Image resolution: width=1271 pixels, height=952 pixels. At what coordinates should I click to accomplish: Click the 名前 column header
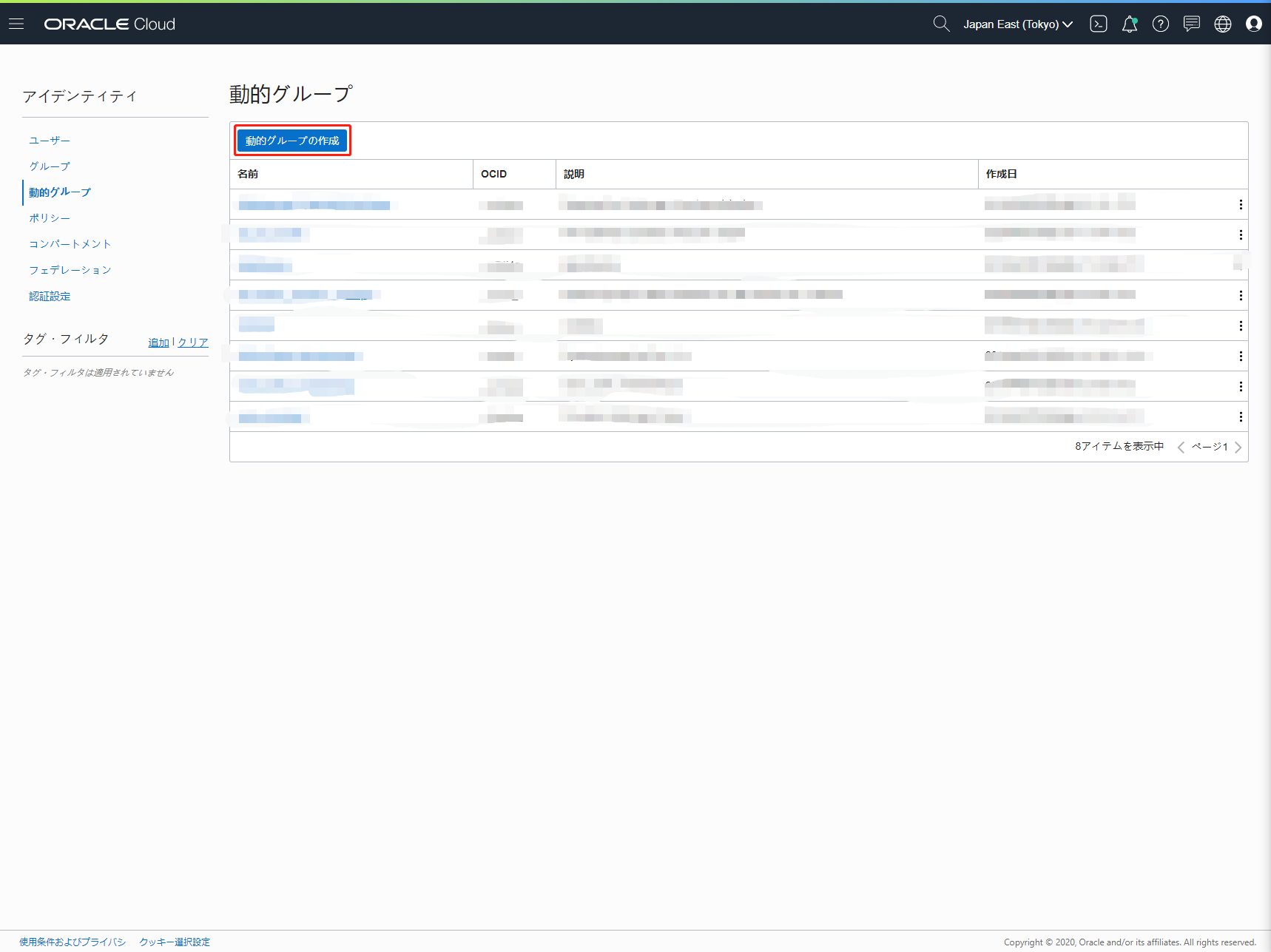coord(248,174)
